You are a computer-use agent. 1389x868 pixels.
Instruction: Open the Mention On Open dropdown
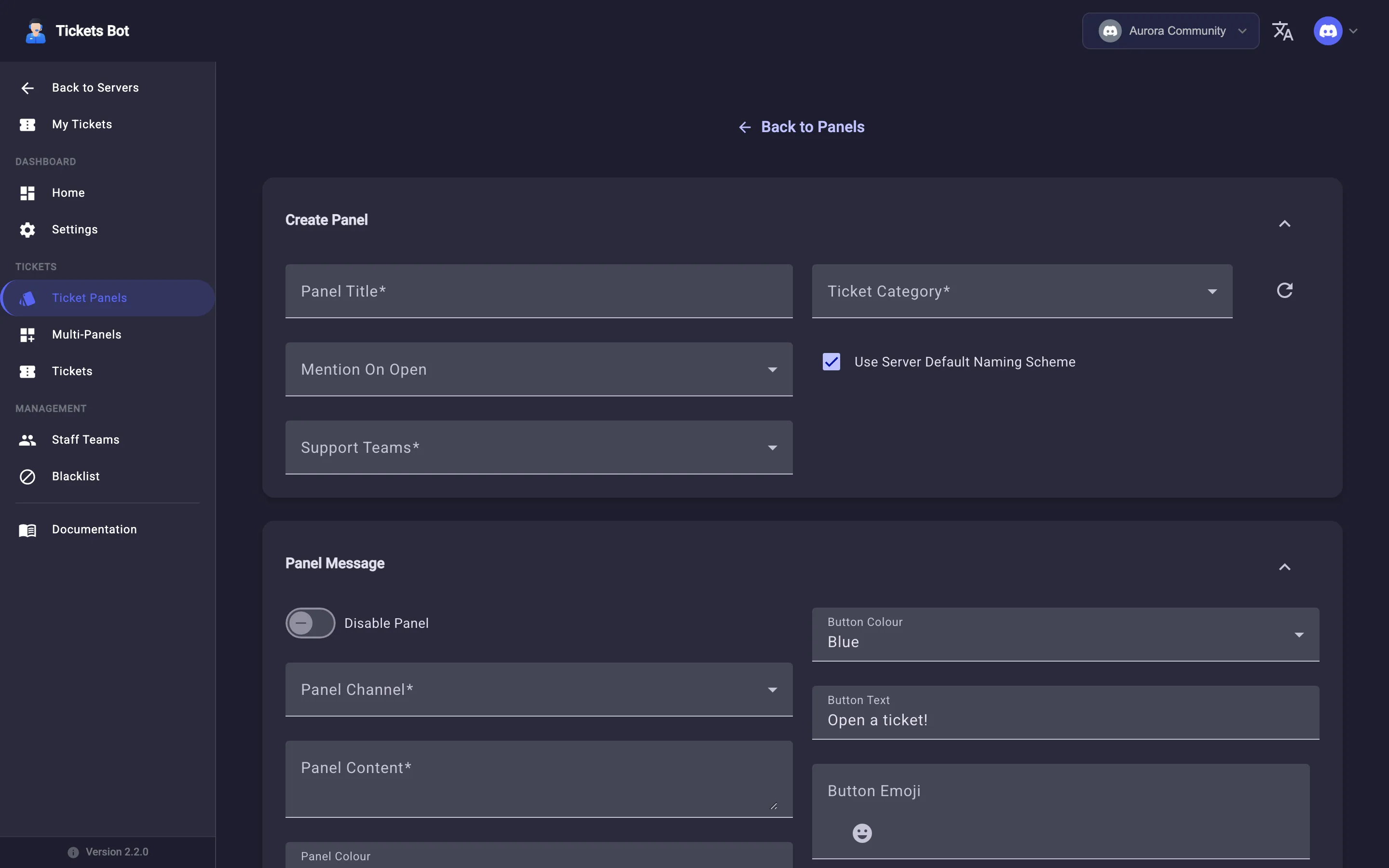(x=539, y=369)
